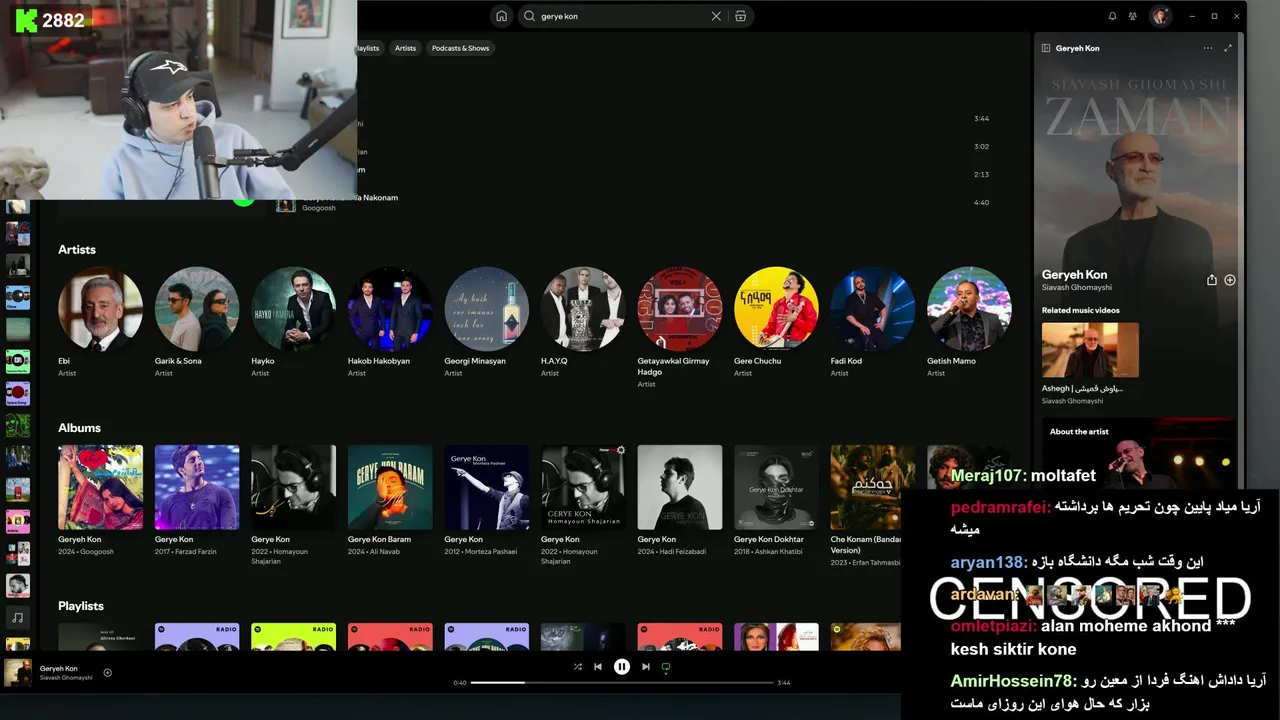The width and height of the screenshot is (1280, 720).
Task: Open the Browse icon beside search
Action: pos(740,16)
